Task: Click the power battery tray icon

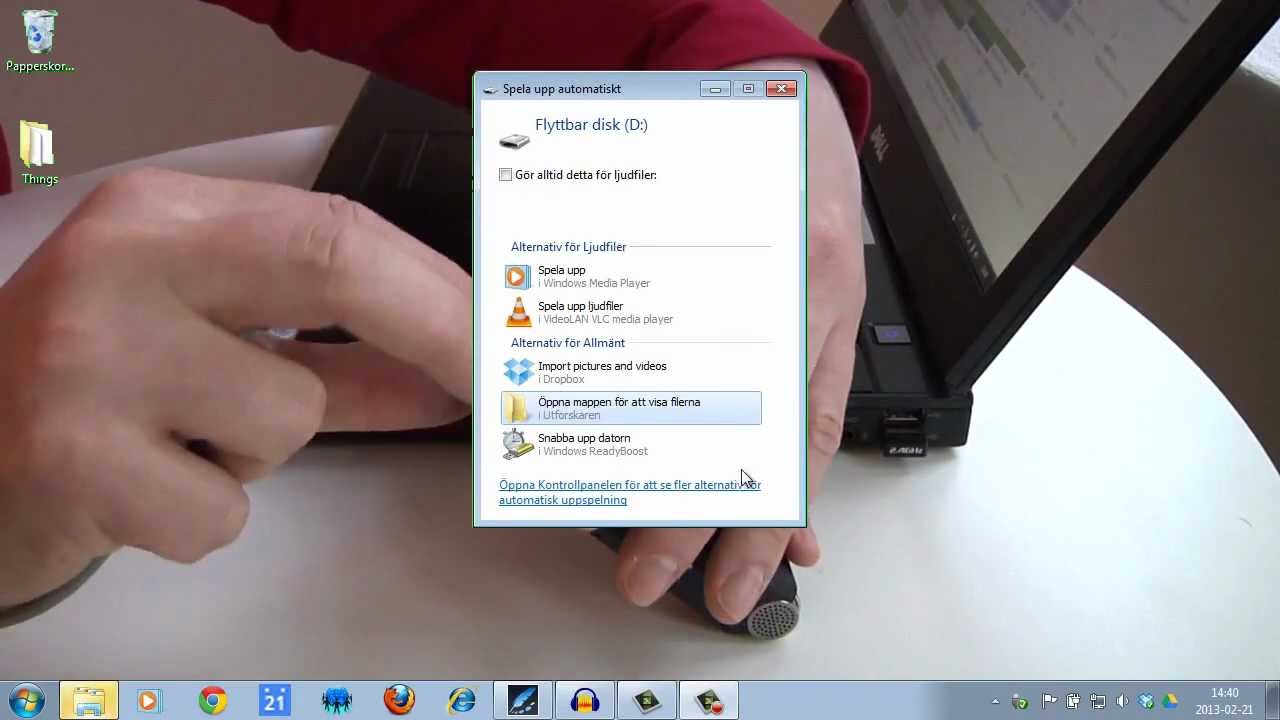Action: click(1073, 701)
